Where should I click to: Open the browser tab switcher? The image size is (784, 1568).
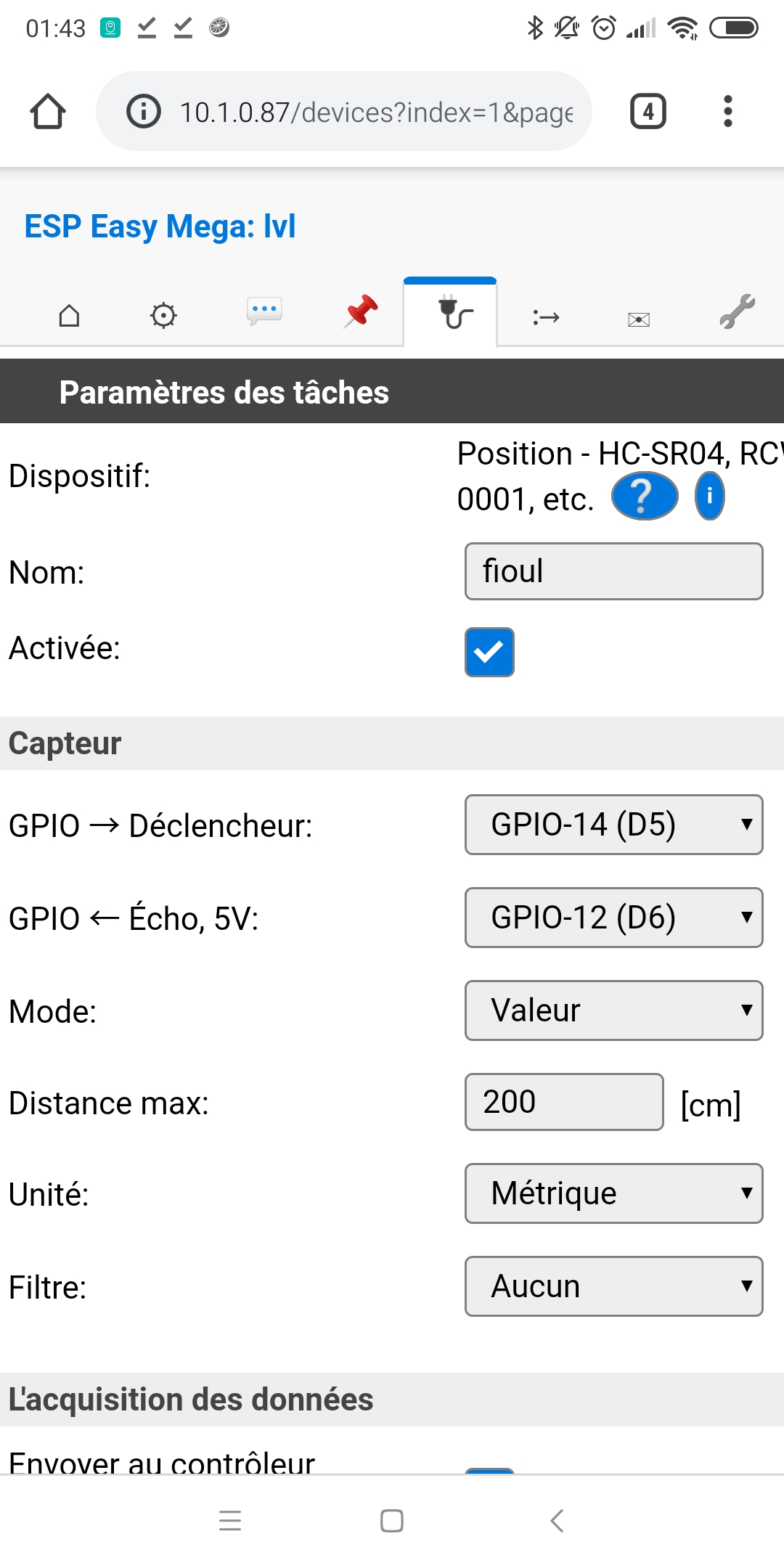pyautogui.click(x=647, y=112)
